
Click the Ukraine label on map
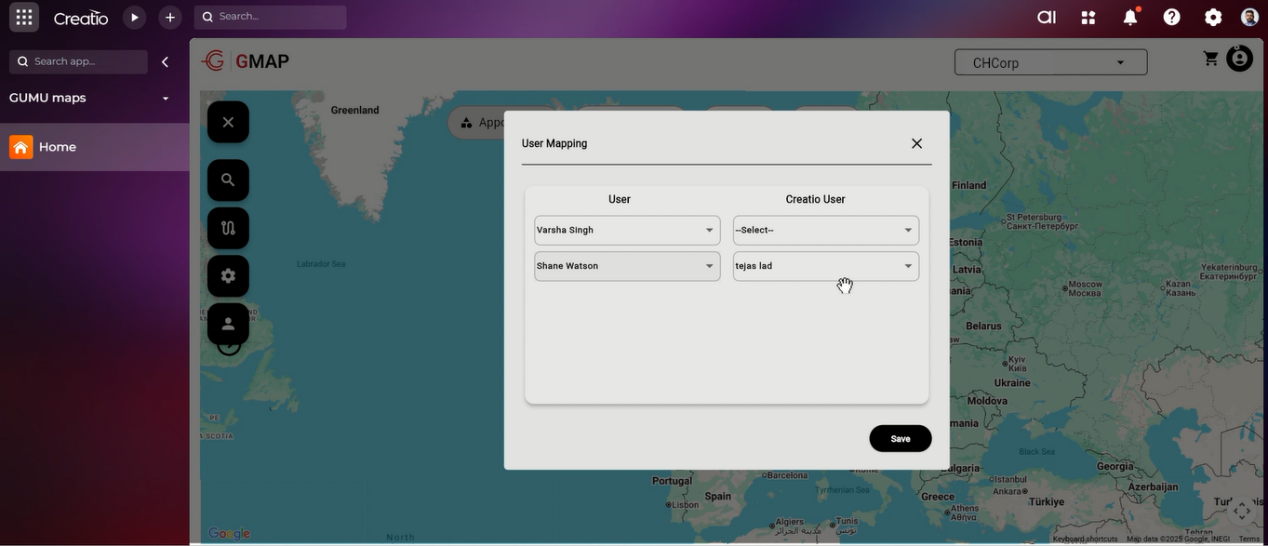pos(1012,383)
